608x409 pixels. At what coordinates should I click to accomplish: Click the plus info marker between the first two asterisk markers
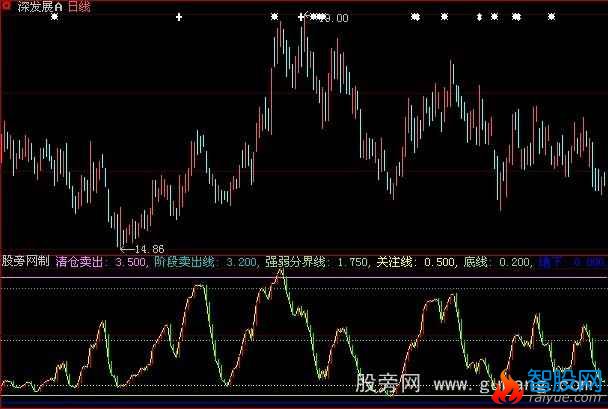pyautogui.click(x=179, y=17)
